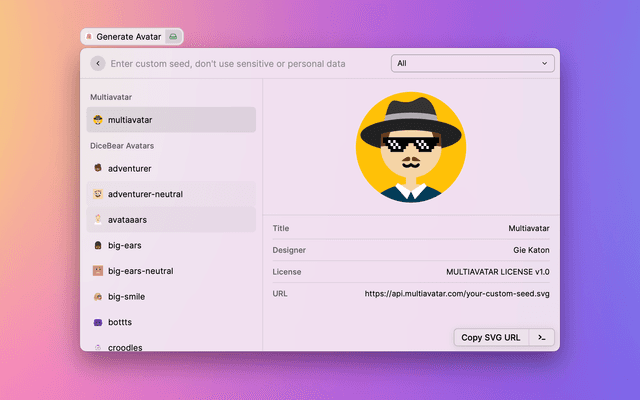Screen dimensions: 640x400
Task: Click the green icon beside Generate Avatar
Action: coord(173,36)
